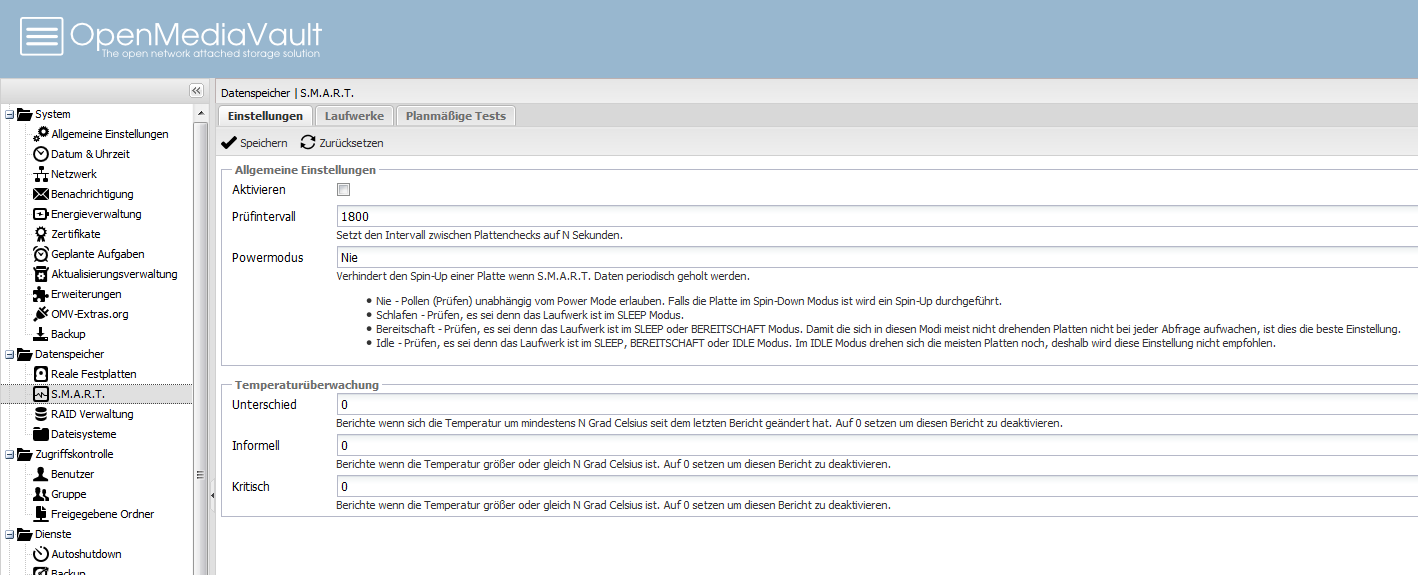The height and width of the screenshot is (575, 1418).
Task: Open Benutzer in the tree
Action: (73, 474)
